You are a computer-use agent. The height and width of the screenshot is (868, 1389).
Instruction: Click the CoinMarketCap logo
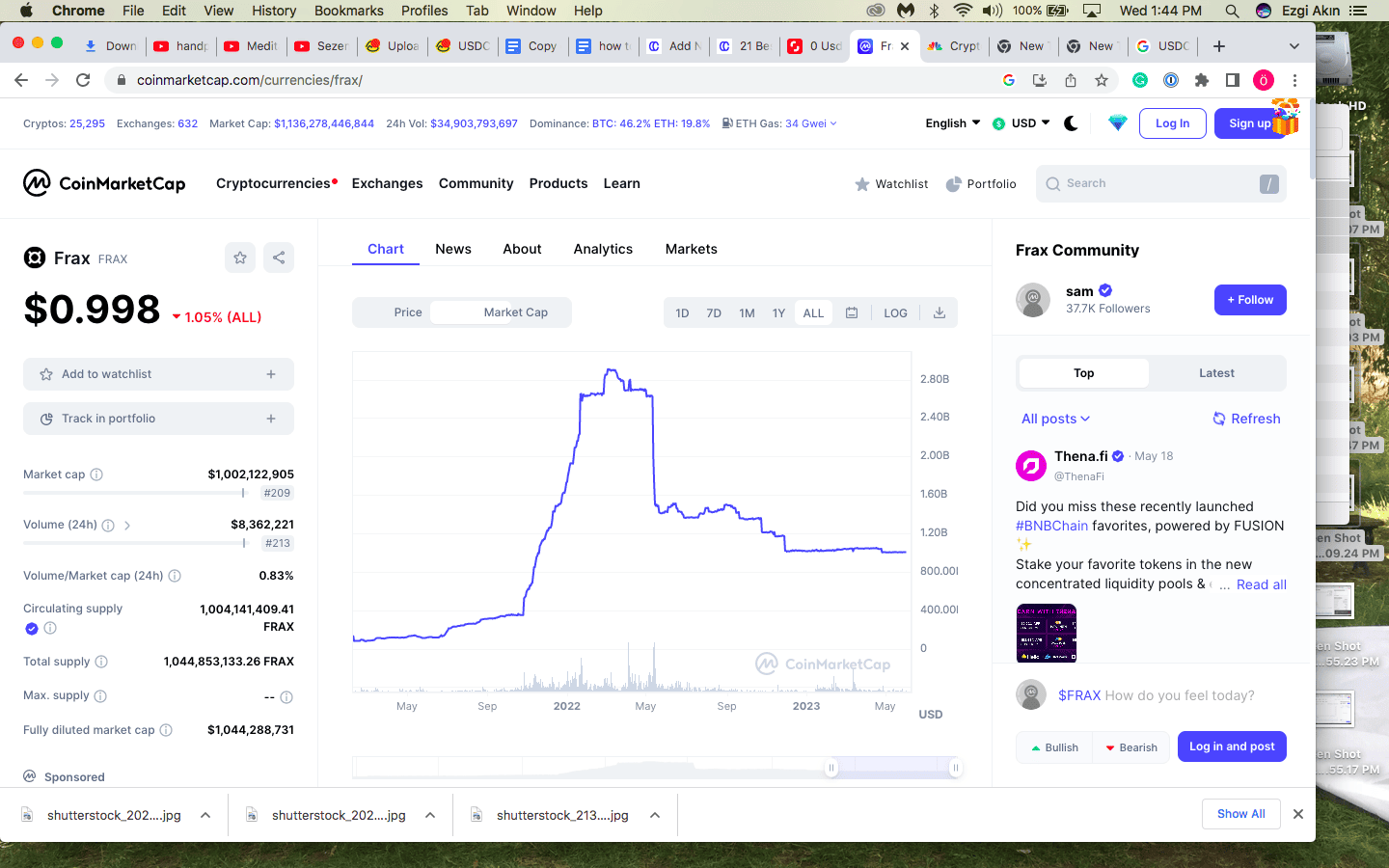tap(104, 183)
